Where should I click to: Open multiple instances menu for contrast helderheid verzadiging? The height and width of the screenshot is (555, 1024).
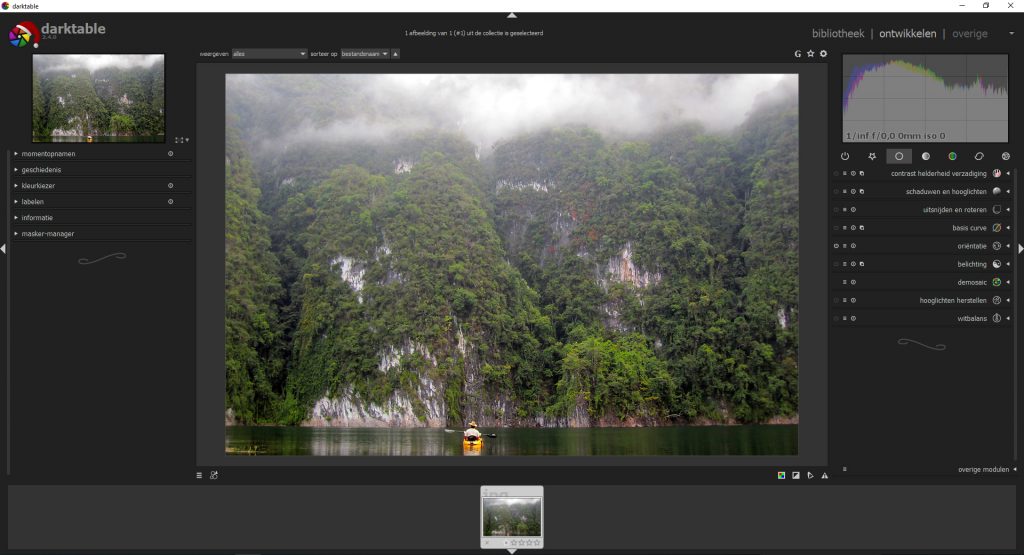pyautogui.click(x=862, y=174)
